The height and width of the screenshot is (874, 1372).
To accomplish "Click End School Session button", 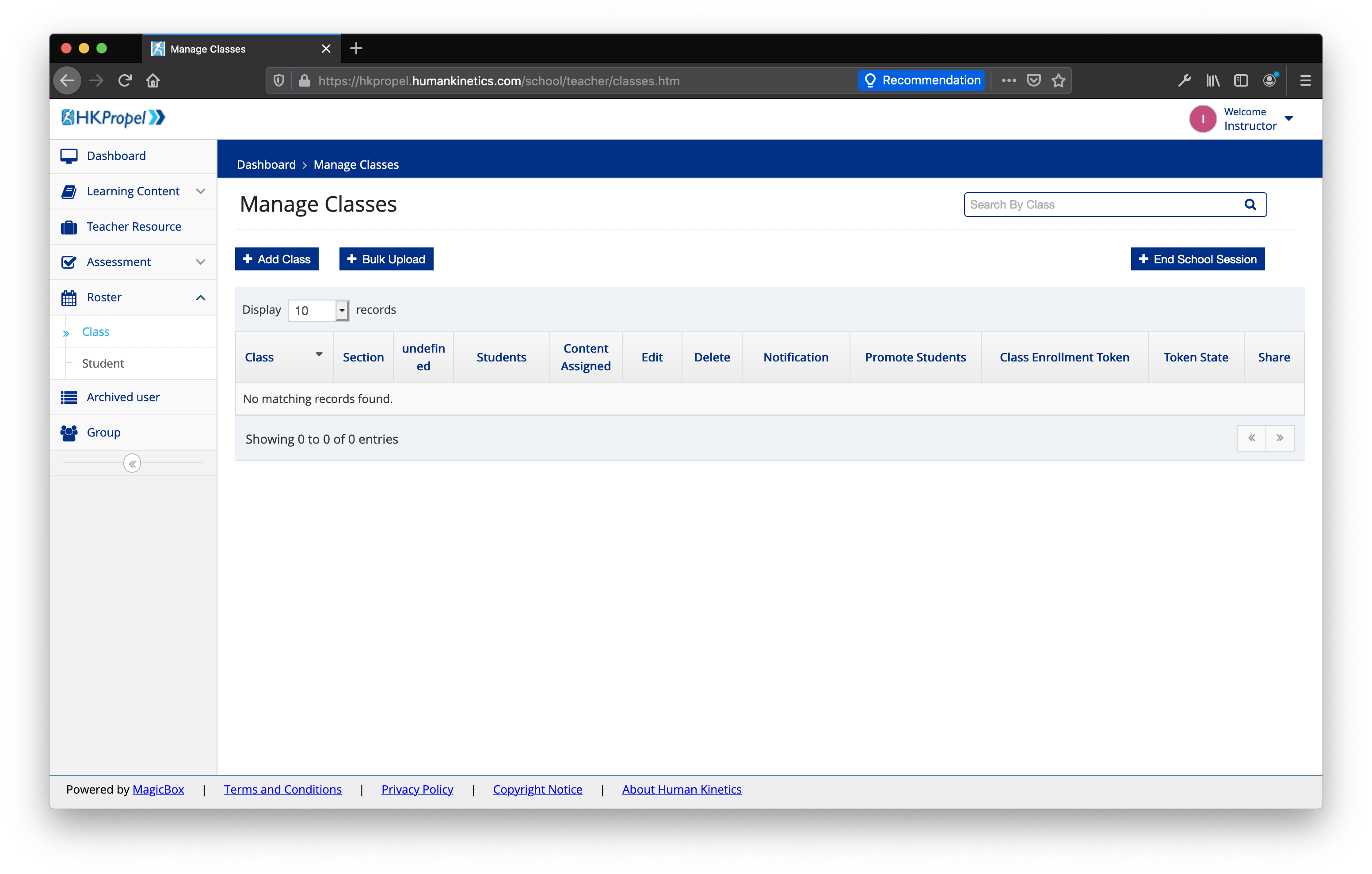I will point(1197,259).
